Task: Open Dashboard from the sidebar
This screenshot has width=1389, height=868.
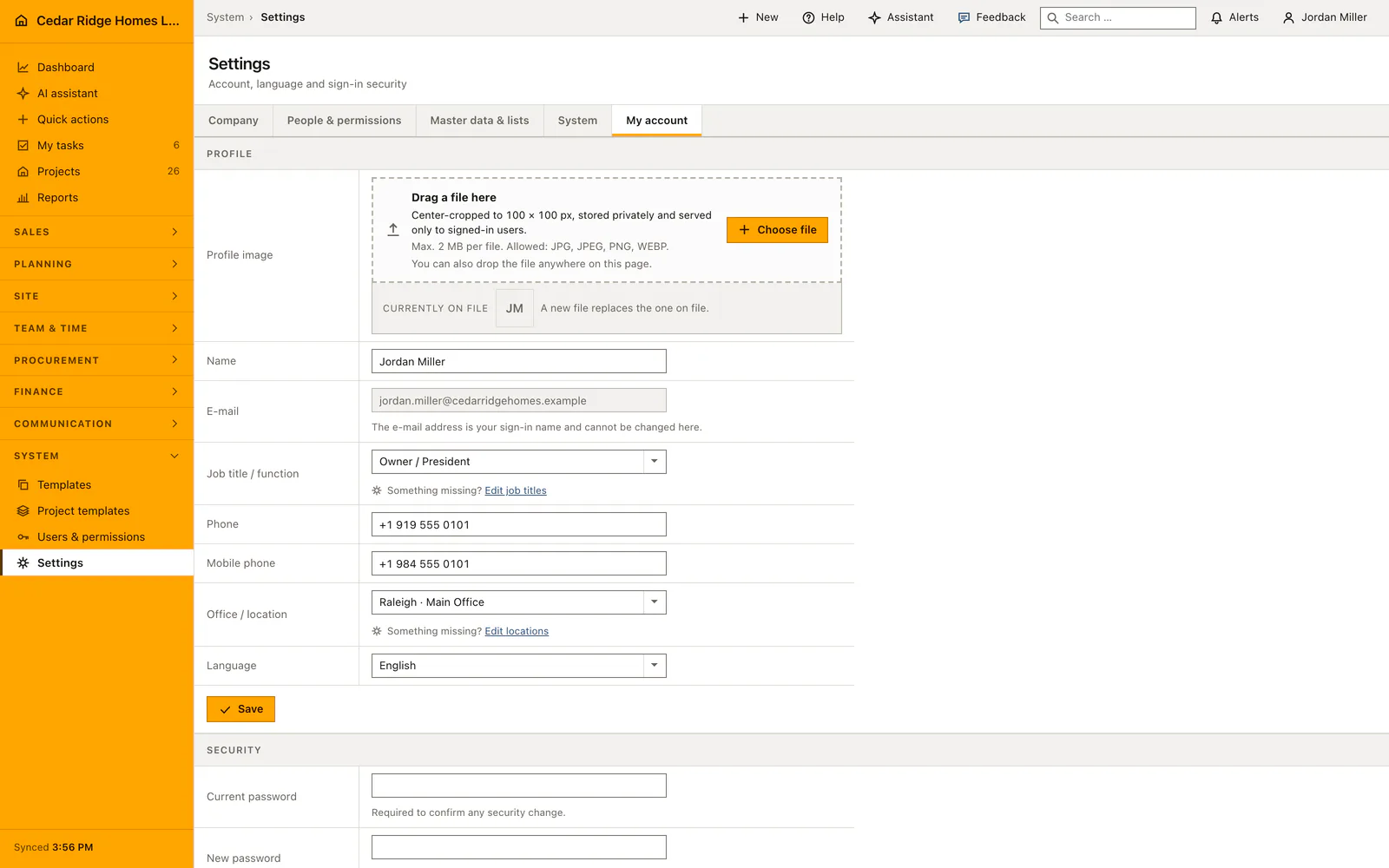Action: [96, 67]
